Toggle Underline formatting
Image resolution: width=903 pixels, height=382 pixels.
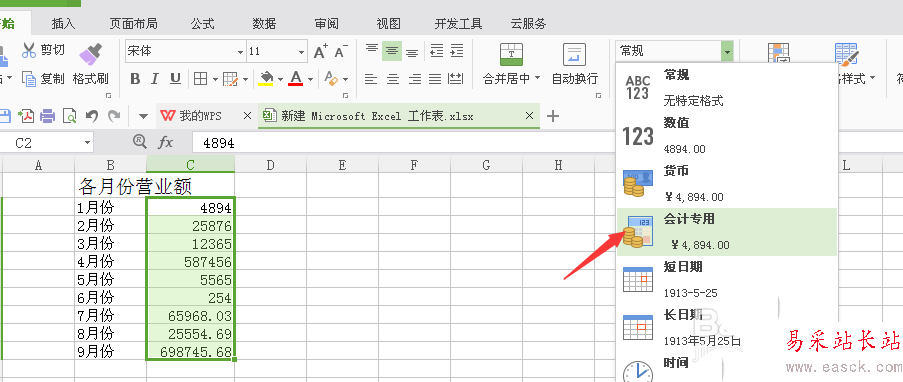[175, 79]
